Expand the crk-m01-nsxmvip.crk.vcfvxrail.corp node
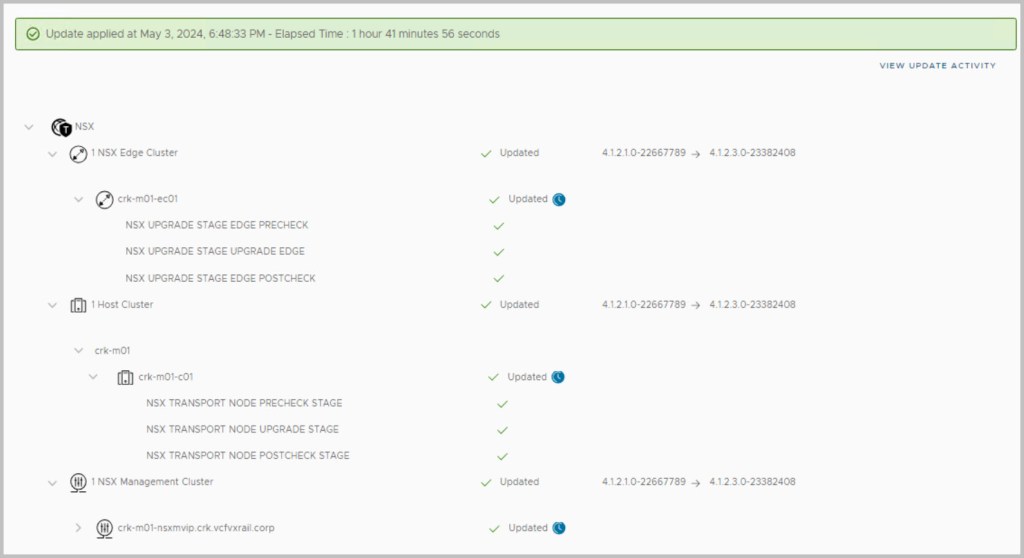Viewport: 1024px width, 558px height. [x=79, y=528]
